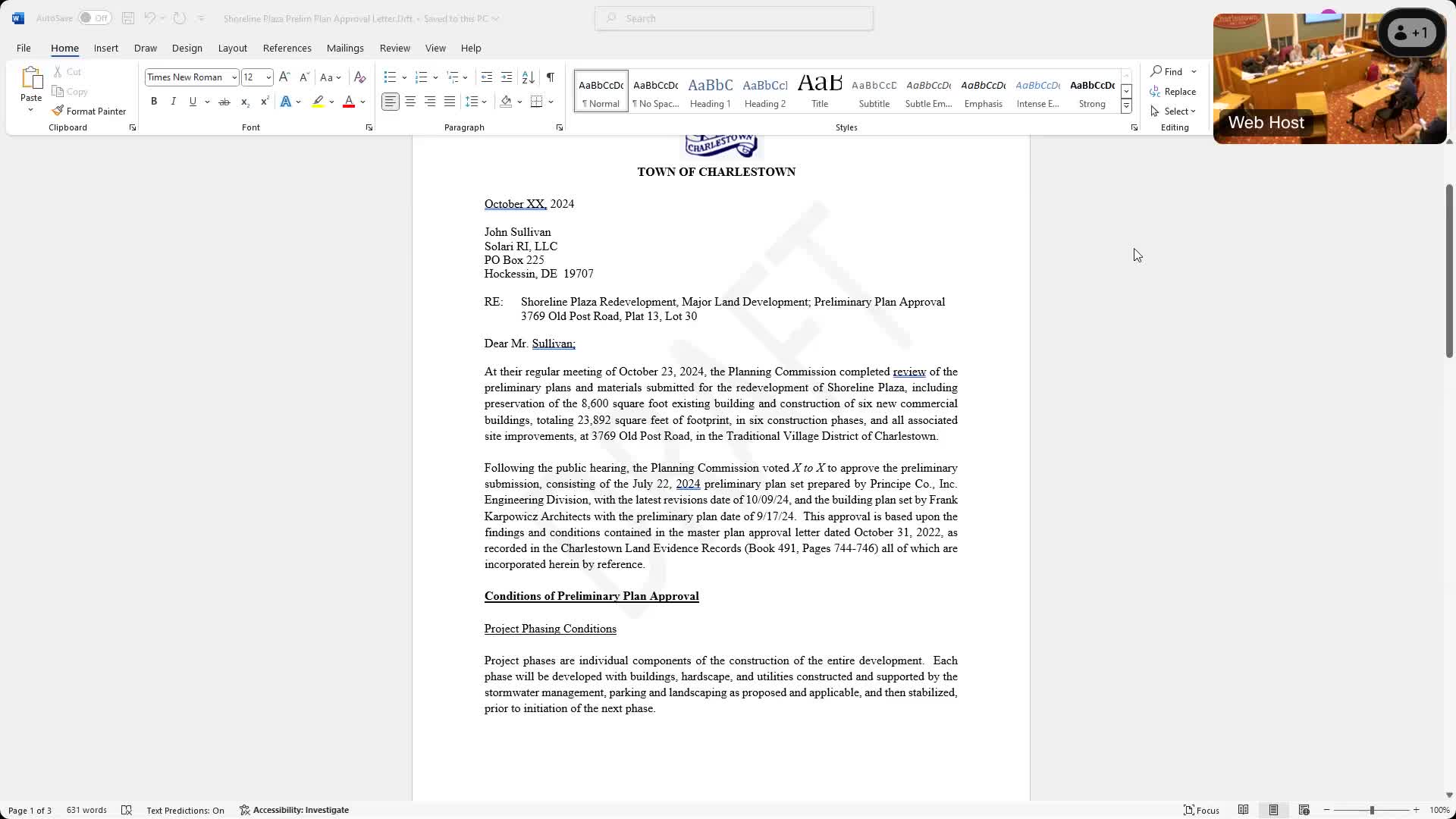Click the zoom slider handle
Viewport: 1456px width, 819px height.
[1372, 810]
